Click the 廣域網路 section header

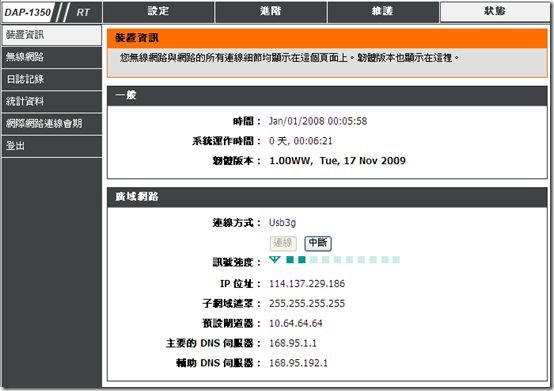(x=327, y=197)
